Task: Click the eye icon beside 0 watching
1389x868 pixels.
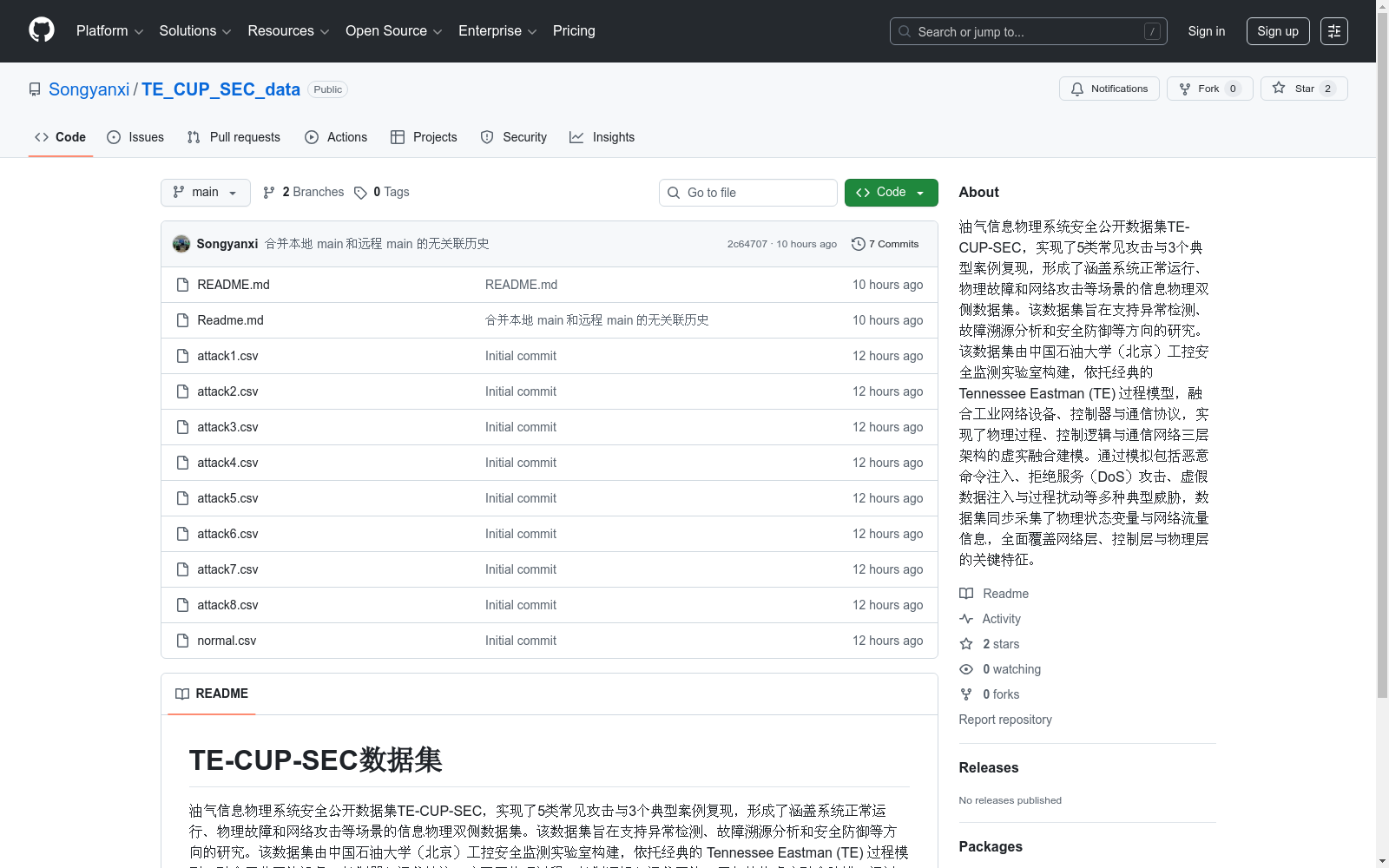Action: 966,669
